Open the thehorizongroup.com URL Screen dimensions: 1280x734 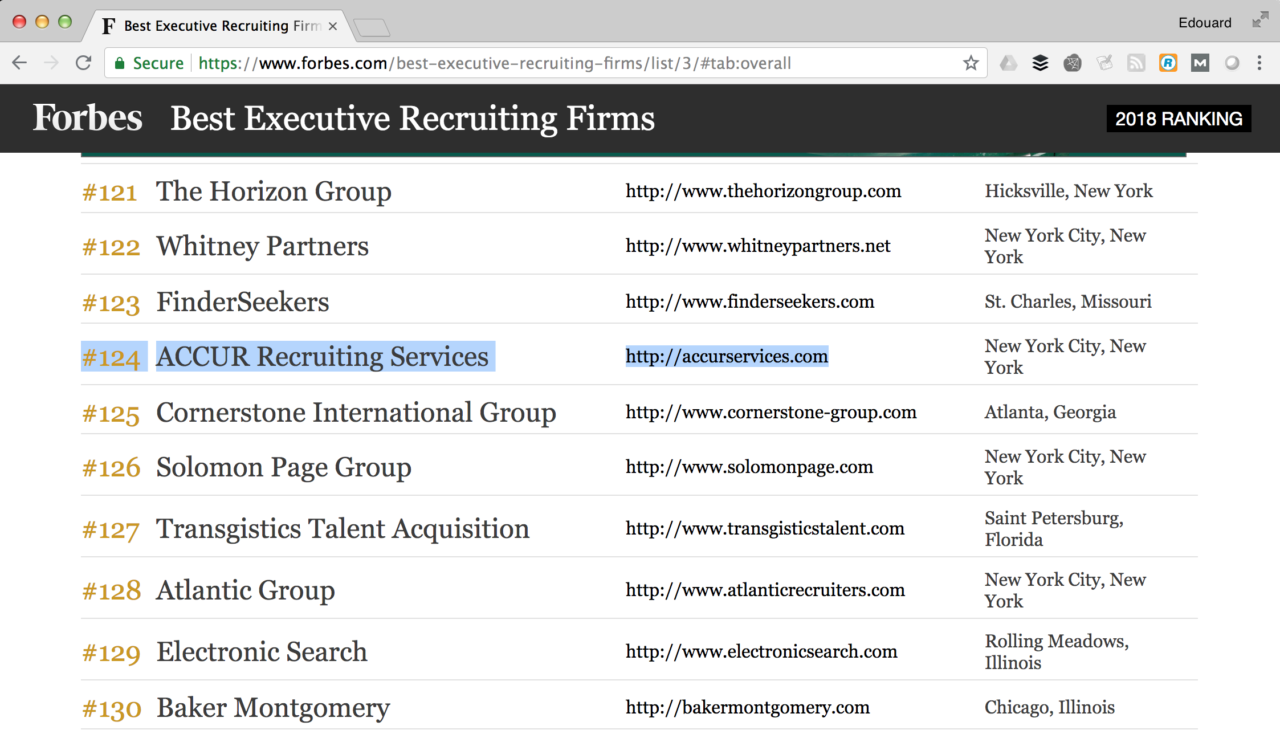coord(763,191)
